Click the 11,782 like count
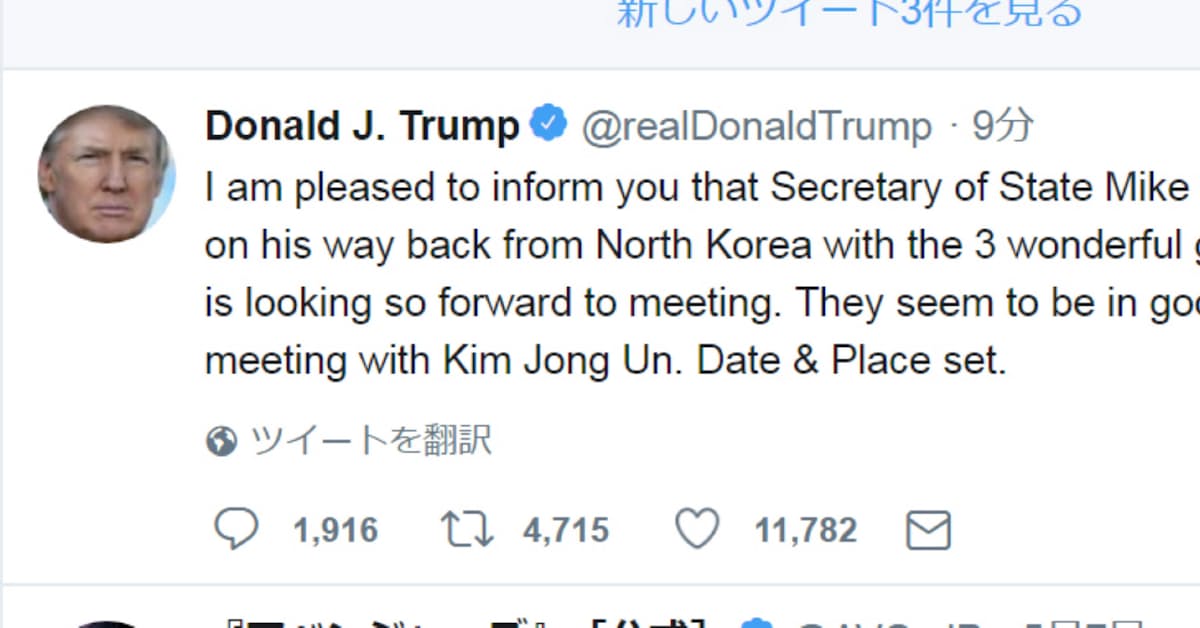This screenshot has width=1200, height=628. [805, 530]
